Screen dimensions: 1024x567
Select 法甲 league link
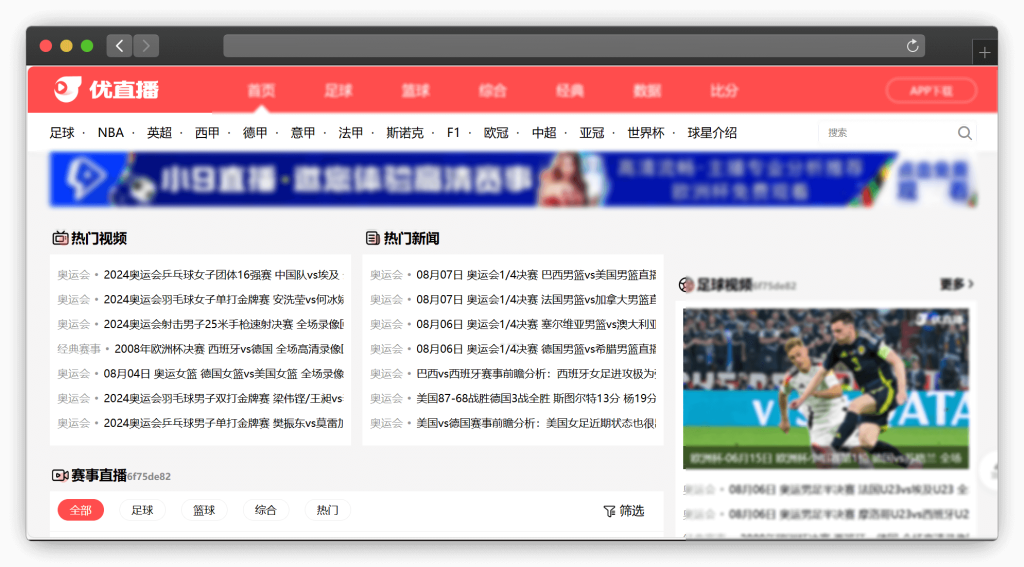tap(351, 133)
